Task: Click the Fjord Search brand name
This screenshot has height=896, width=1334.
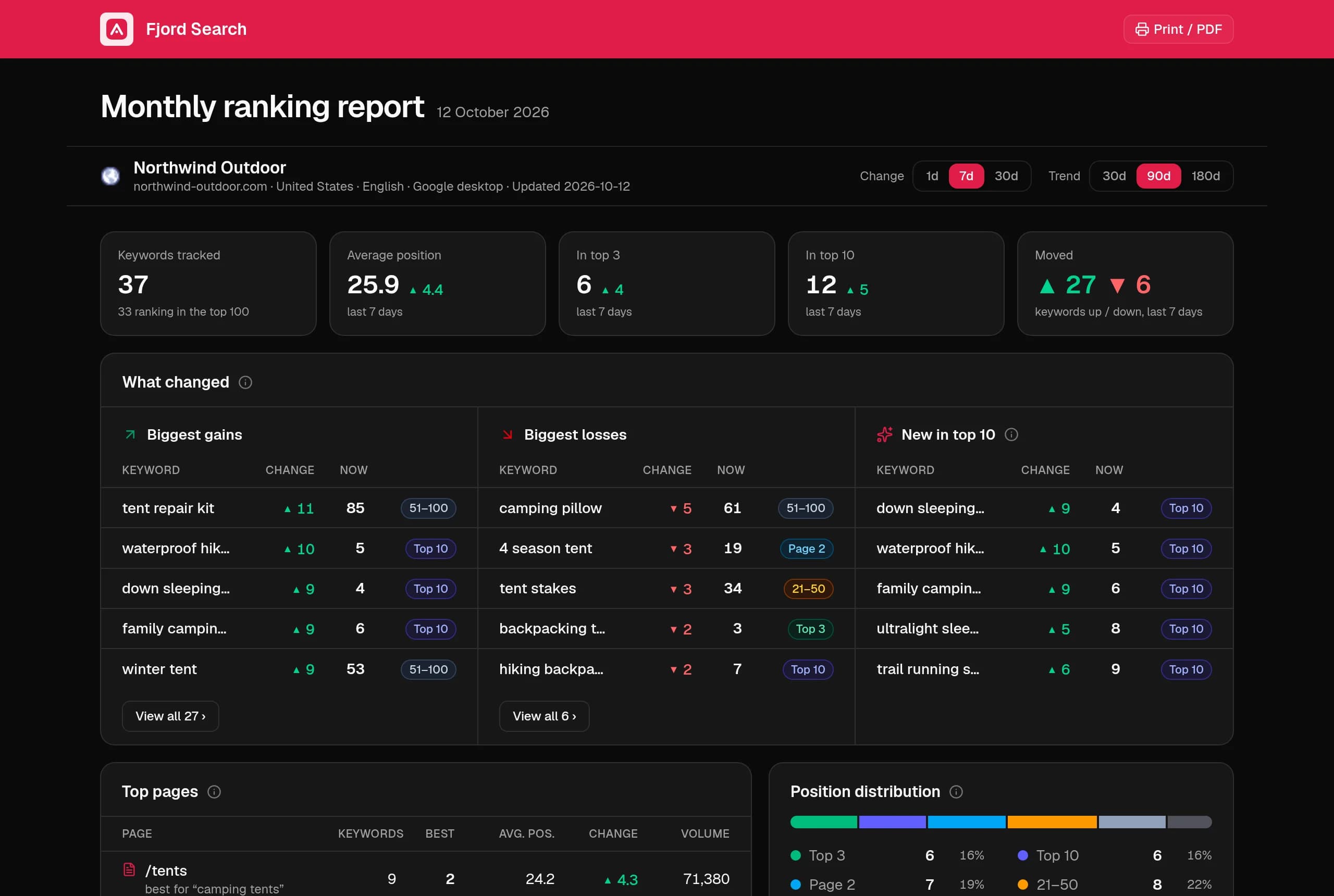Action: 196,29
